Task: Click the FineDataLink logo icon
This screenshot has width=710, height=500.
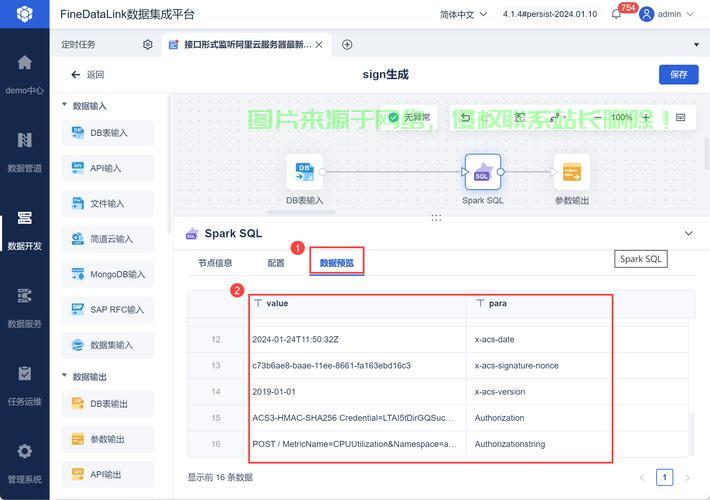Action: (x=24, y=14)
